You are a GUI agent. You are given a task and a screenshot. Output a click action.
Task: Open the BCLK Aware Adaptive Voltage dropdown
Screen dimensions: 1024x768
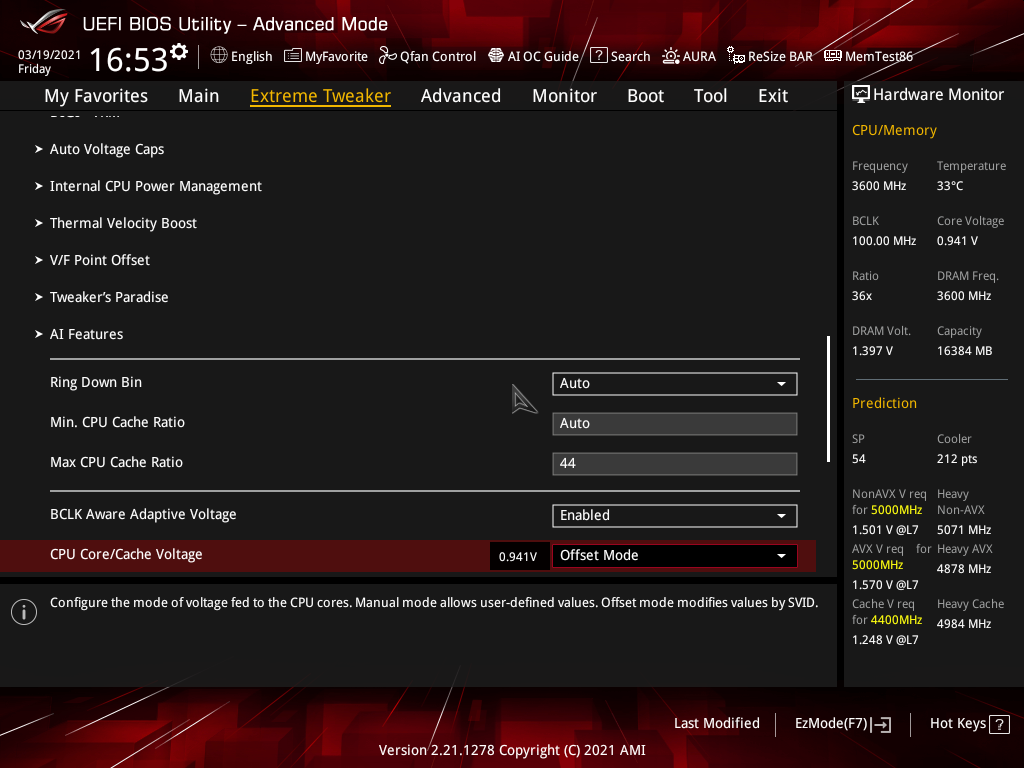pyautogui.click(x=675, y=515)
